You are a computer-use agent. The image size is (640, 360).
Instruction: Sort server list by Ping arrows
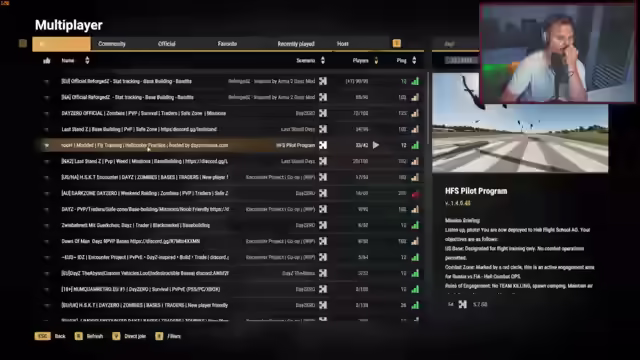coord(414,60)
